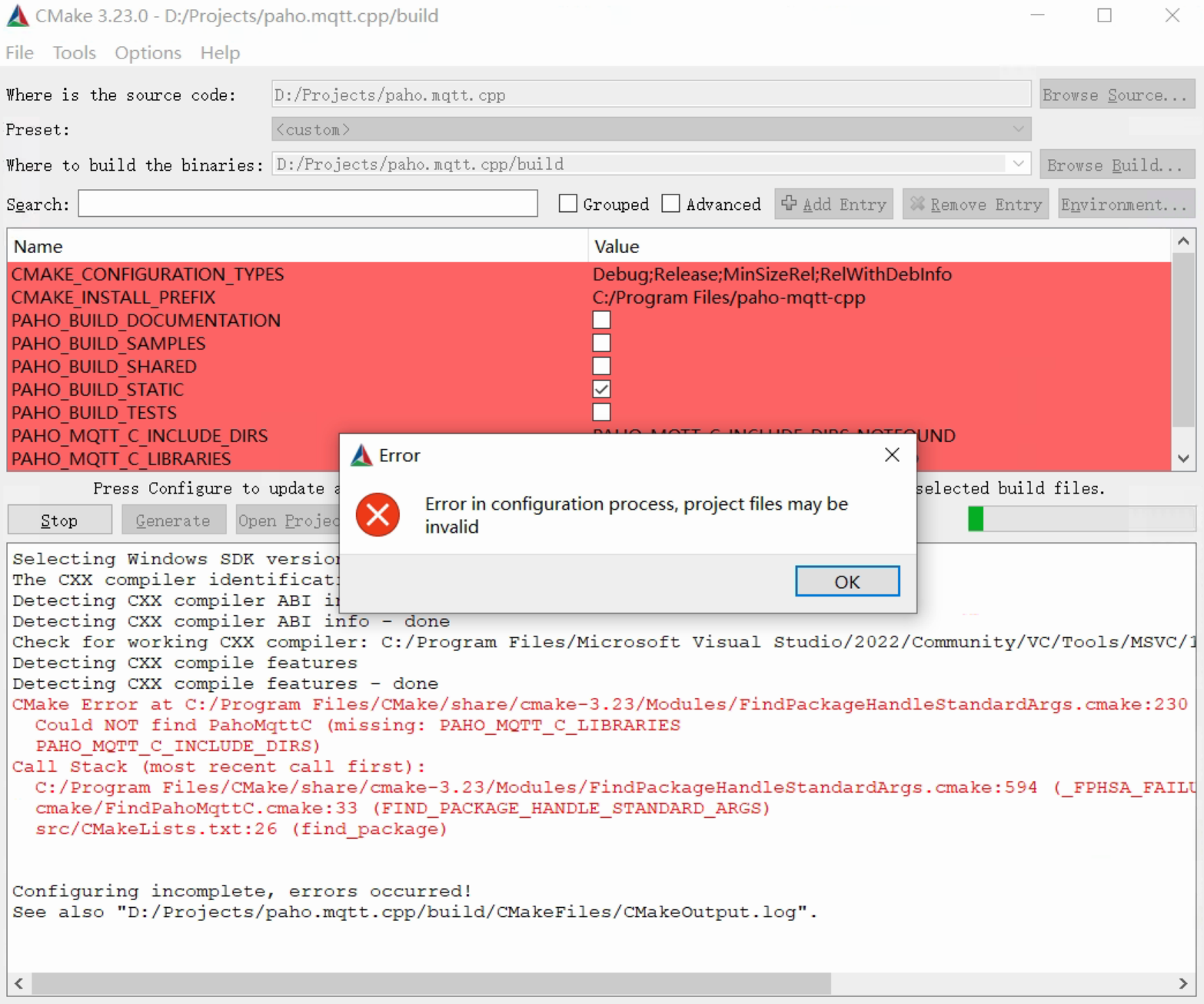Select PAHO_MQTT_C_INCLUDE_DIRS entry
Viewport: 1204px width, 1004px height.
tap(139, 436)
